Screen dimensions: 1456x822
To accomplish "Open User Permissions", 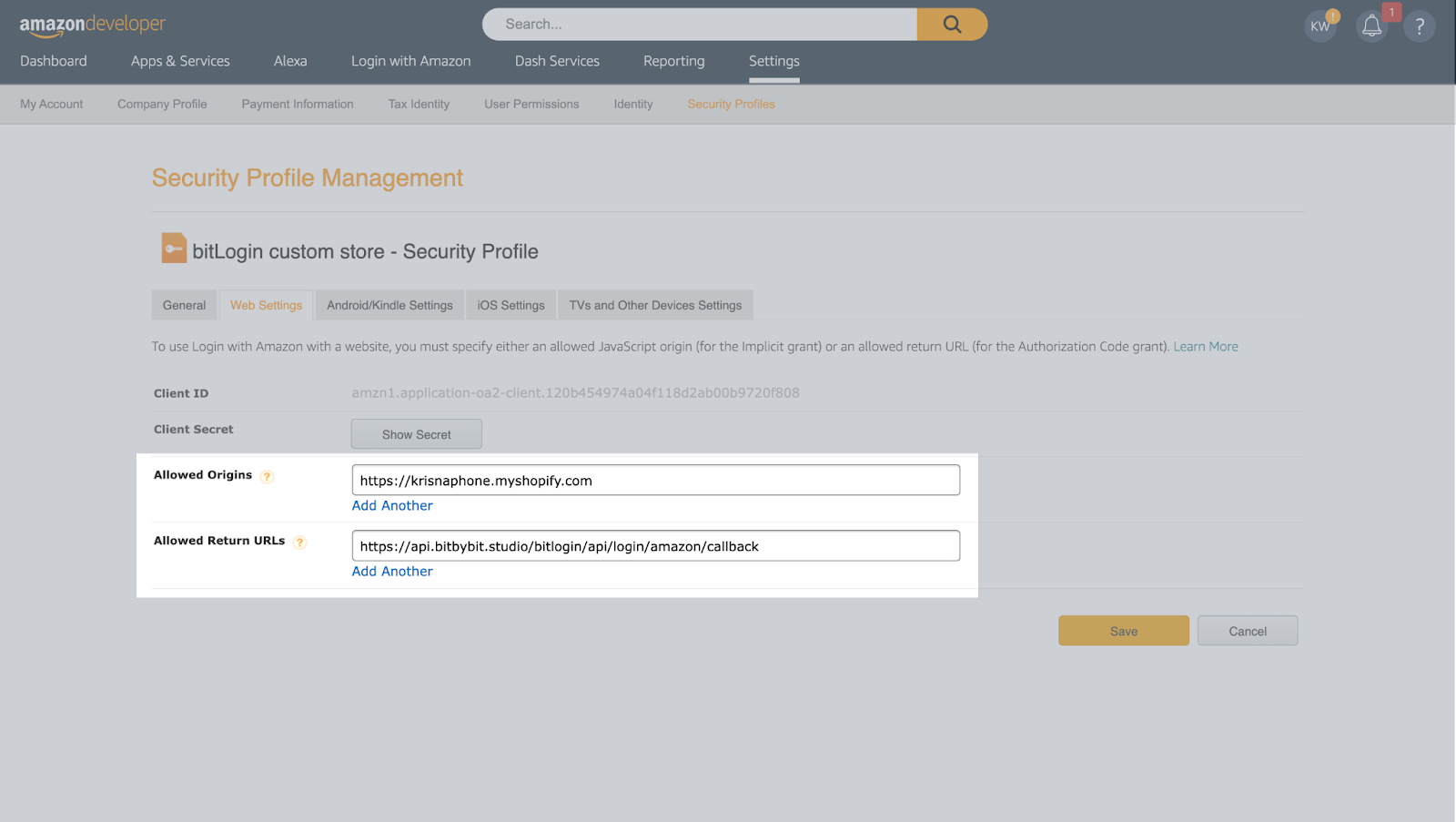I will pos(531,104).
